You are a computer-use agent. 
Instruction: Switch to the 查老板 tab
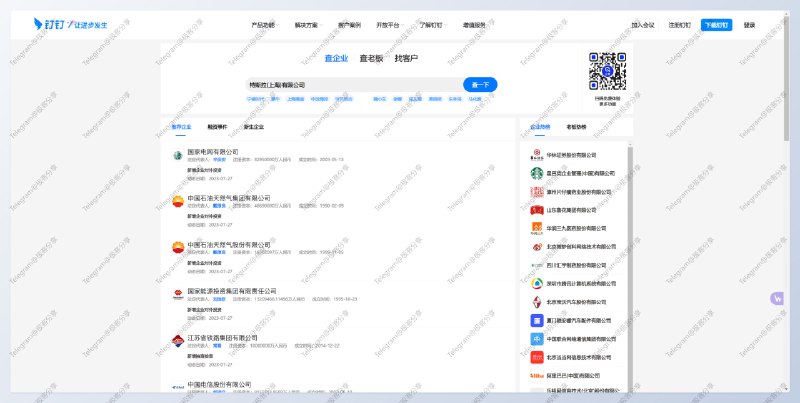[x=371, y=59]
